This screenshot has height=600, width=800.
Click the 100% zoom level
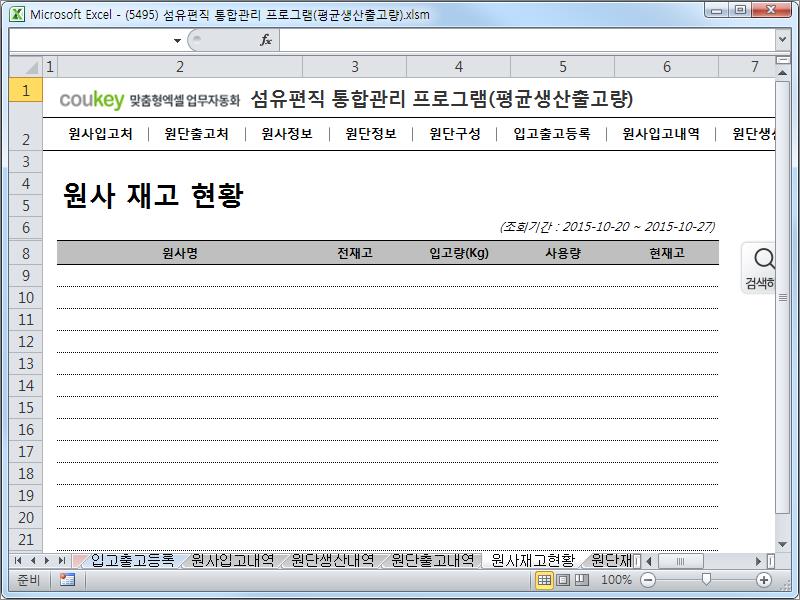[x=616, y=580]
